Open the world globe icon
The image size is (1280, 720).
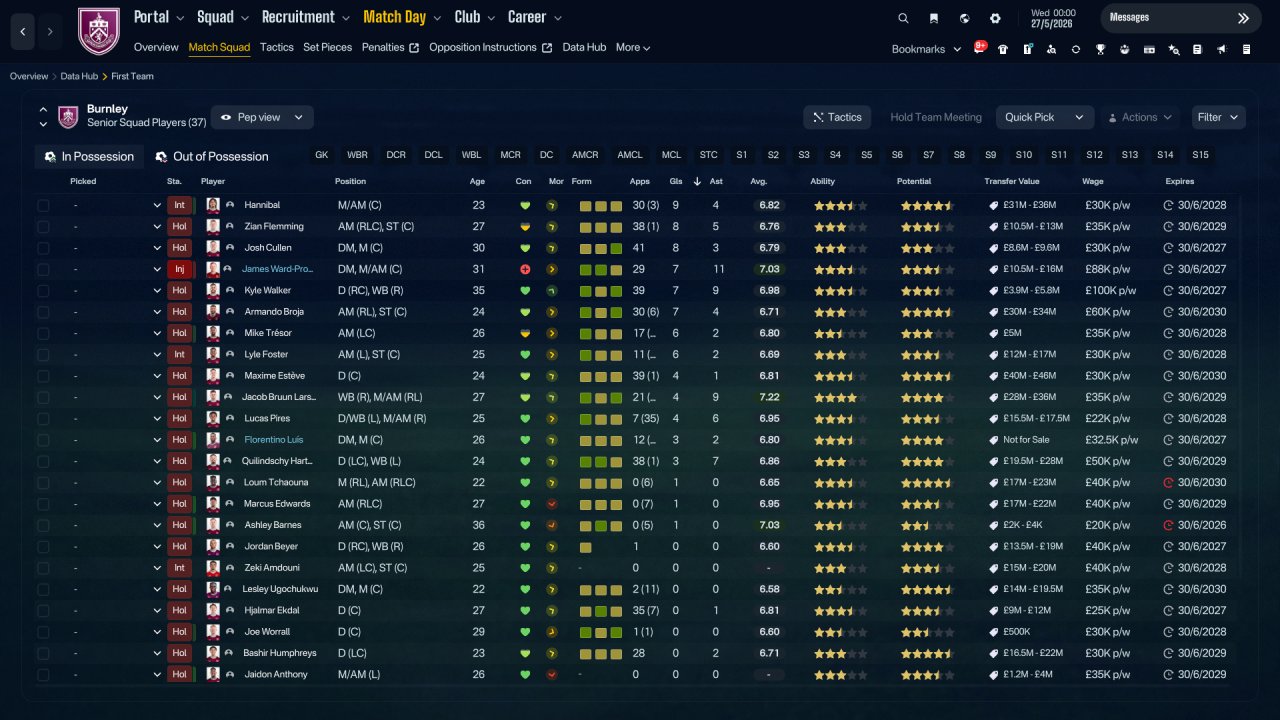click(x=964, y=18)
